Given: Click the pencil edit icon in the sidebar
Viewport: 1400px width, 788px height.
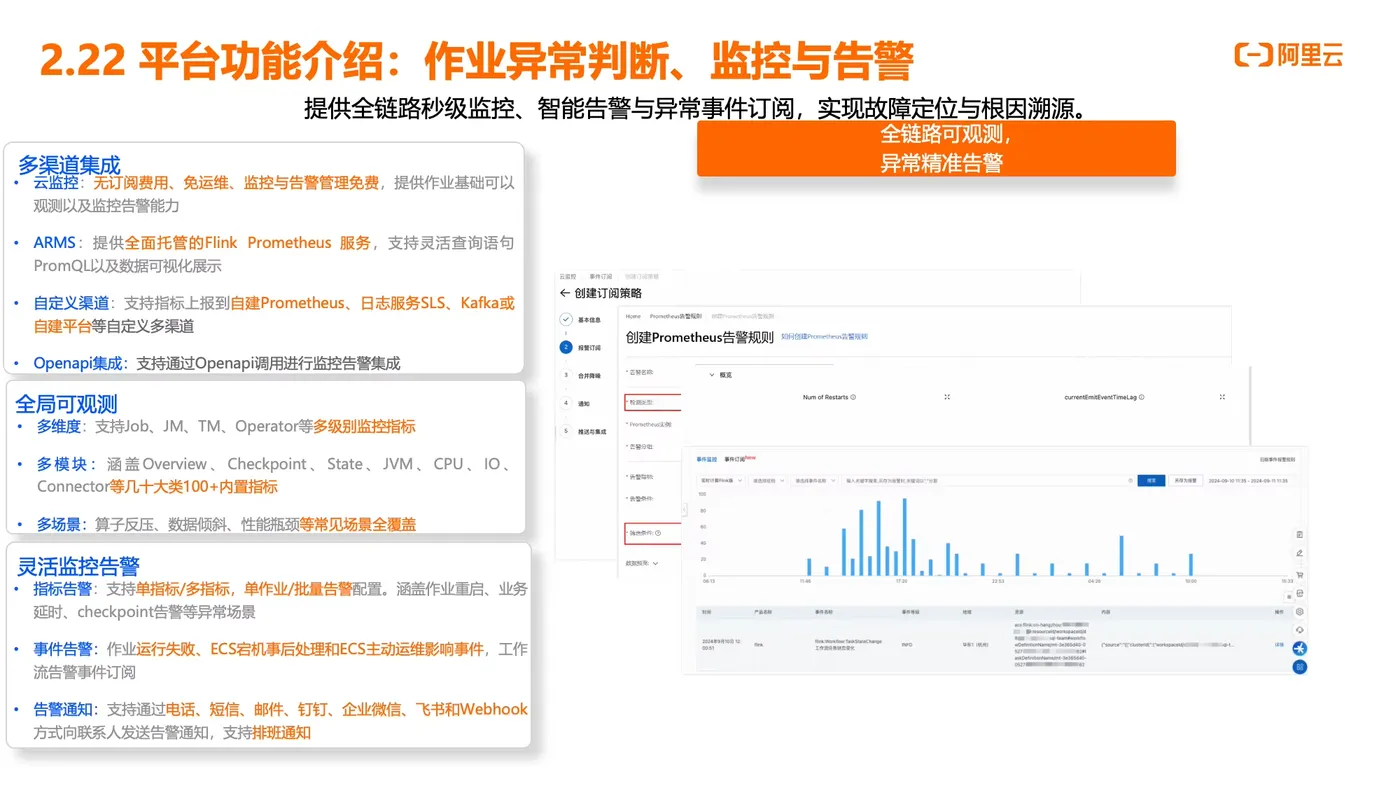Looking at the screenshot, I should point(1300,553).
